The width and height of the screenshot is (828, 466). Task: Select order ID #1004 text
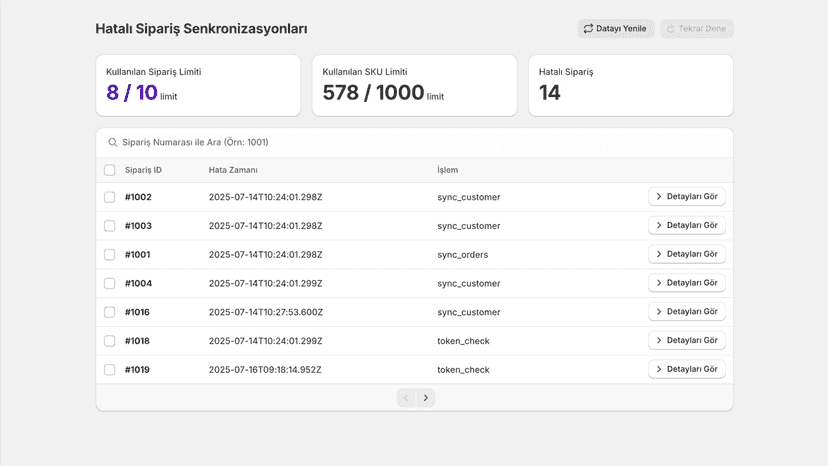pyautogui.click(x=138, y=283)
